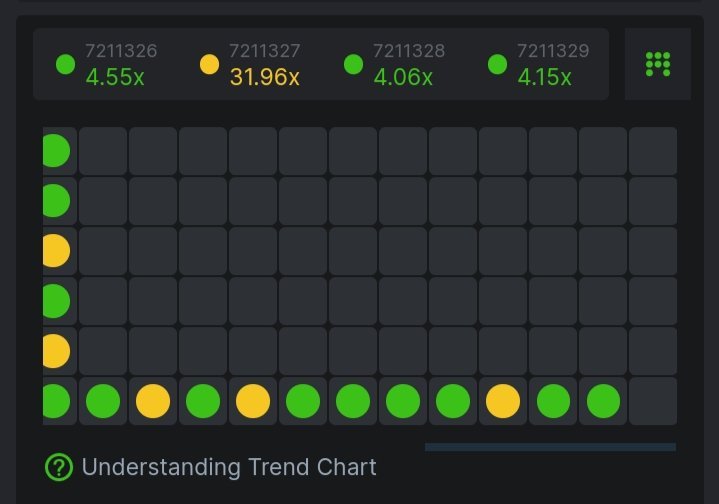Click green dot beside round 7211326
Screen dimensions: 719x504
pyautogui.click(x=65, y=65)
